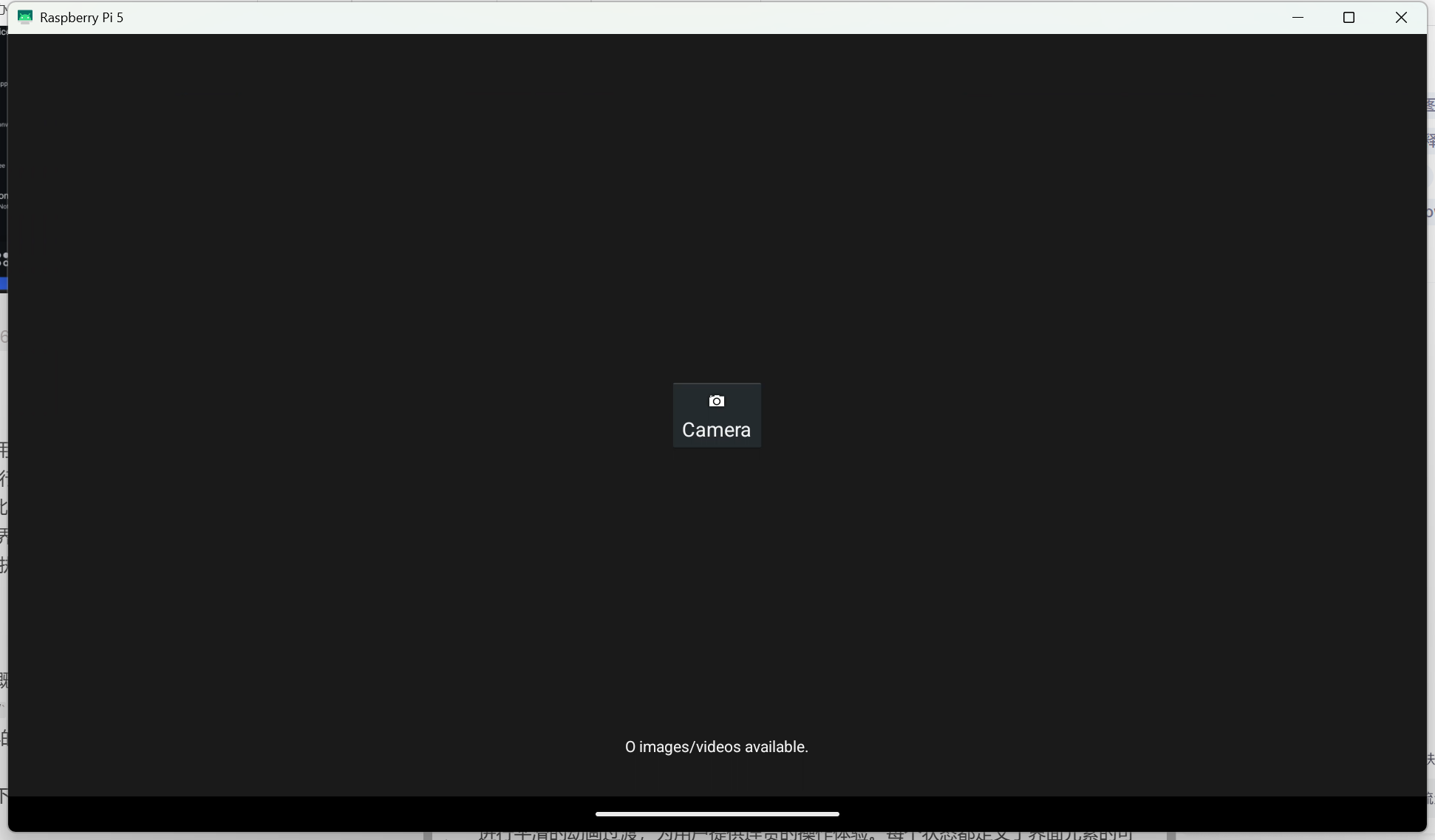
Task: Click the '0 images/videos available.' message
Action: [716, 747]
